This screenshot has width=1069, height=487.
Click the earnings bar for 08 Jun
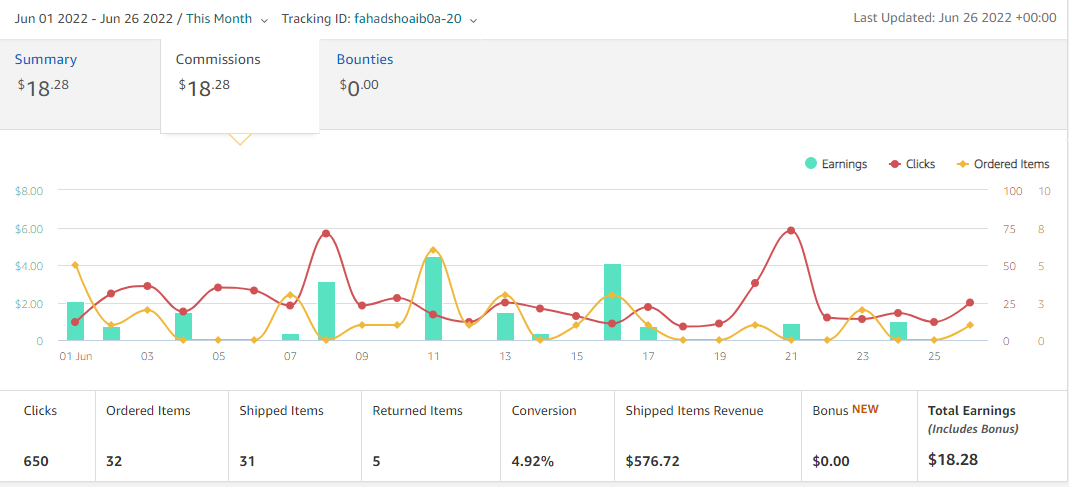click(326, 311)
